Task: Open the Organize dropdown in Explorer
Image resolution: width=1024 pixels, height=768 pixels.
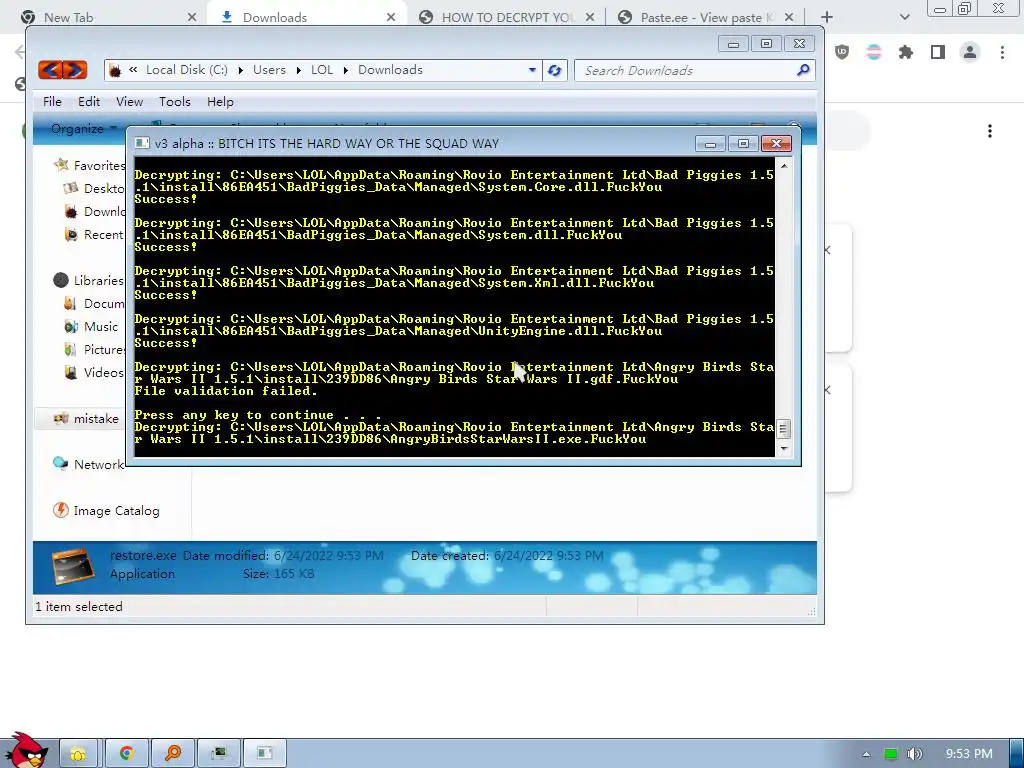Action: (84, 129)
